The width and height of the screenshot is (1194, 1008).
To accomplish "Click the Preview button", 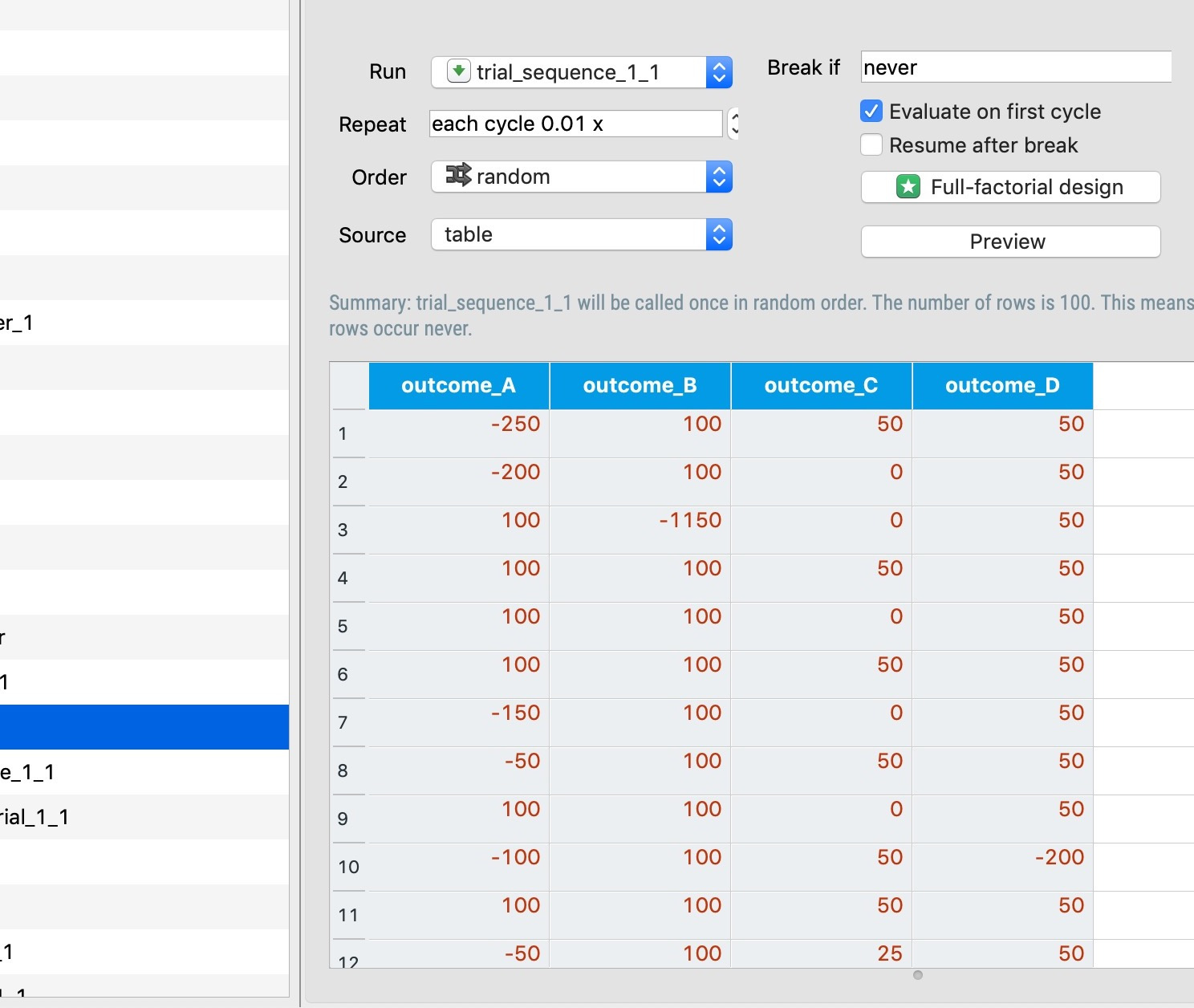I will [x=1009, y=242].
